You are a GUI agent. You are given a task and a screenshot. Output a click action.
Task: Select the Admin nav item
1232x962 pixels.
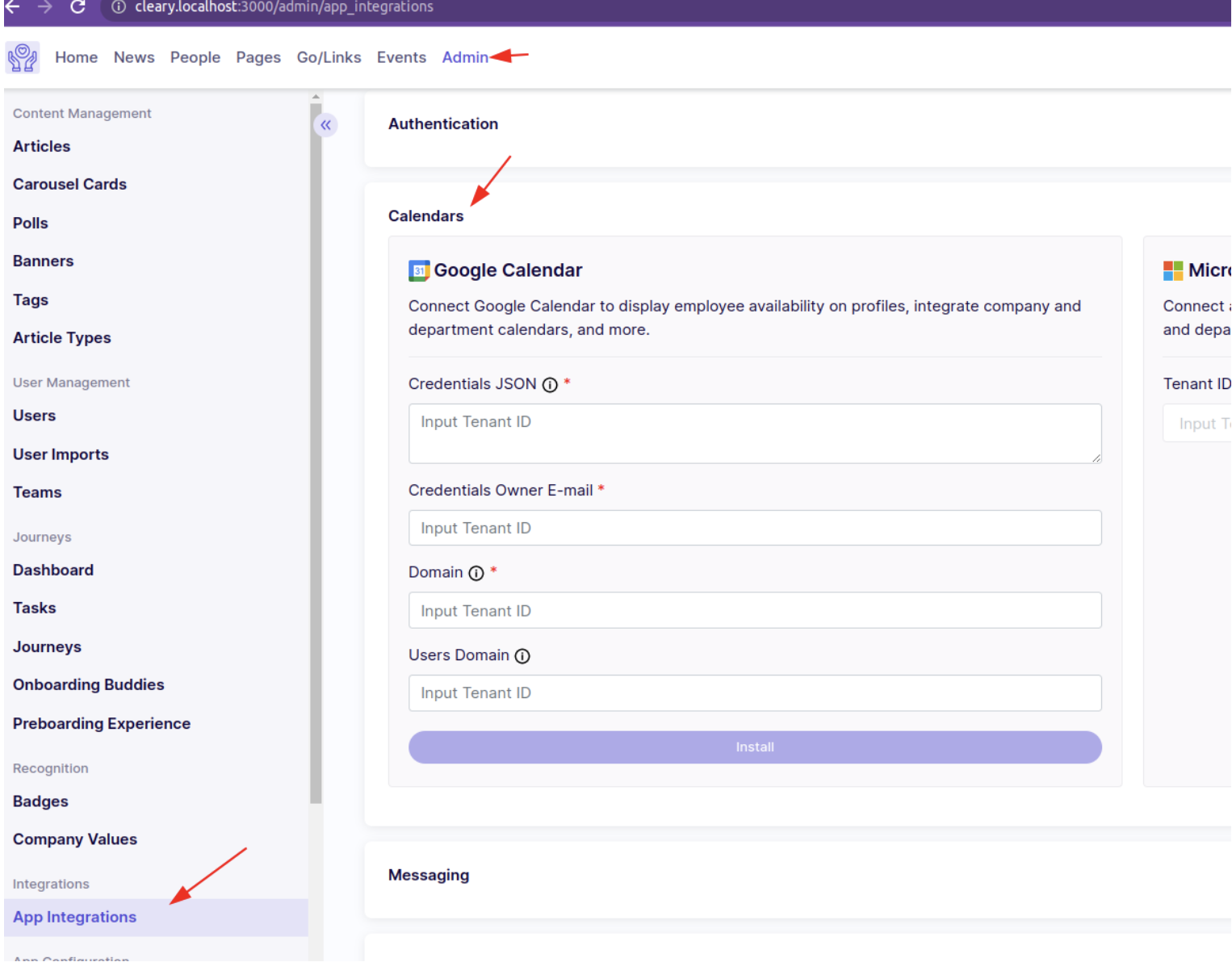[465, 57]
